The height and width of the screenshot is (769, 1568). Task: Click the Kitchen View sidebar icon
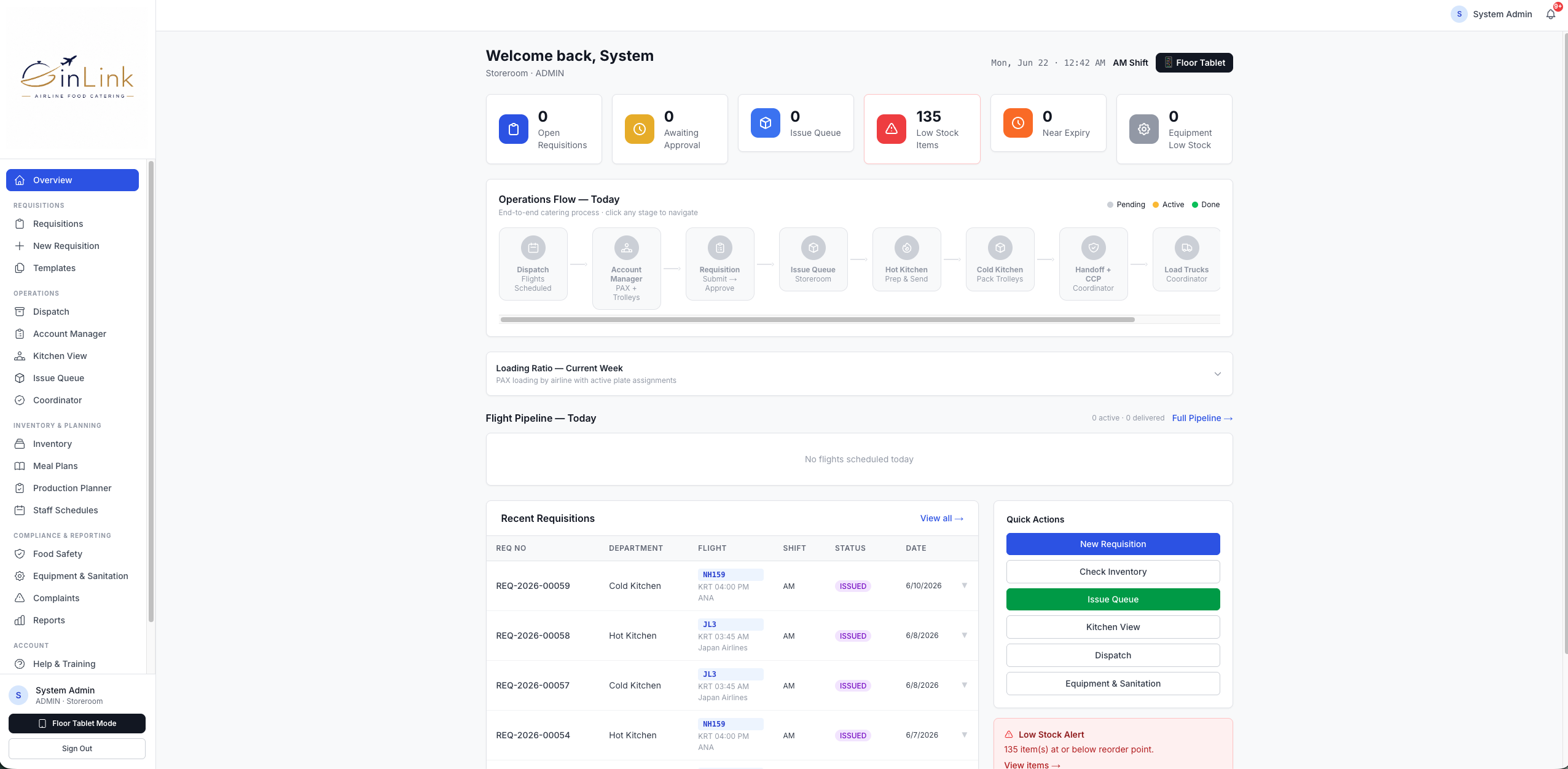point(20,356)
